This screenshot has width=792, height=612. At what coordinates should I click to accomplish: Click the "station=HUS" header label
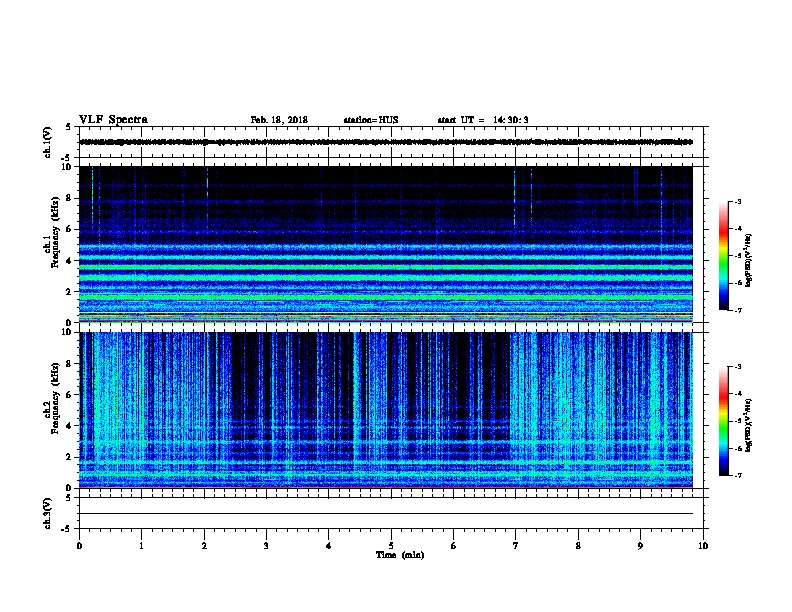point(371,120)
